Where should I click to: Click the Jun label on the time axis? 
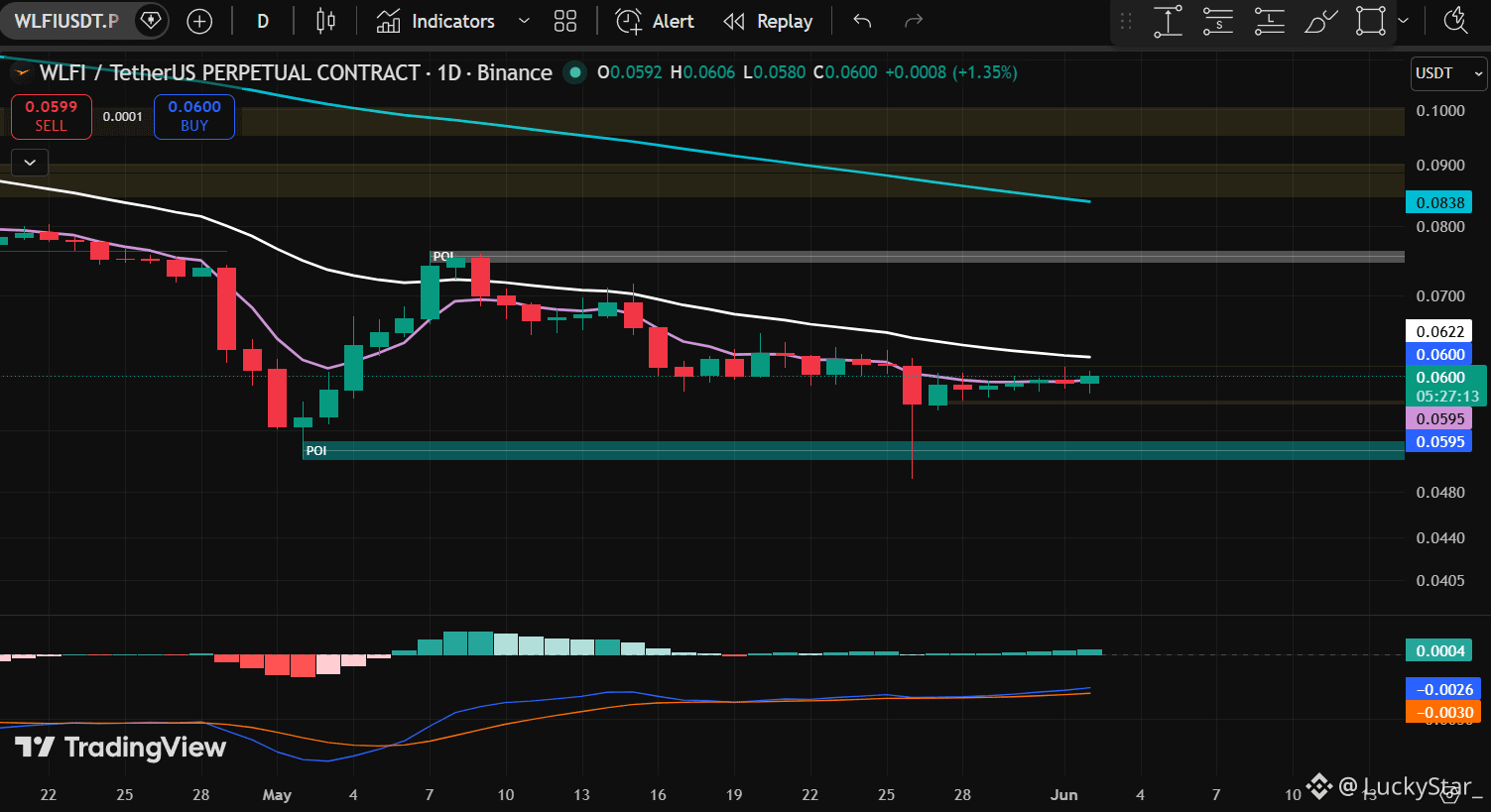point(1064,794)
